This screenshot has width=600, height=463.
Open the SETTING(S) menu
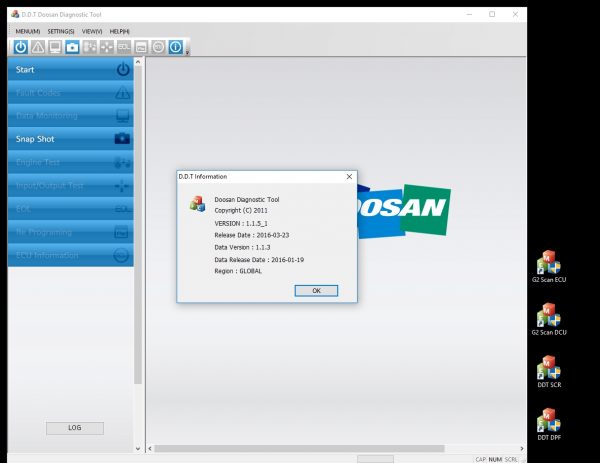coord(61,31)
